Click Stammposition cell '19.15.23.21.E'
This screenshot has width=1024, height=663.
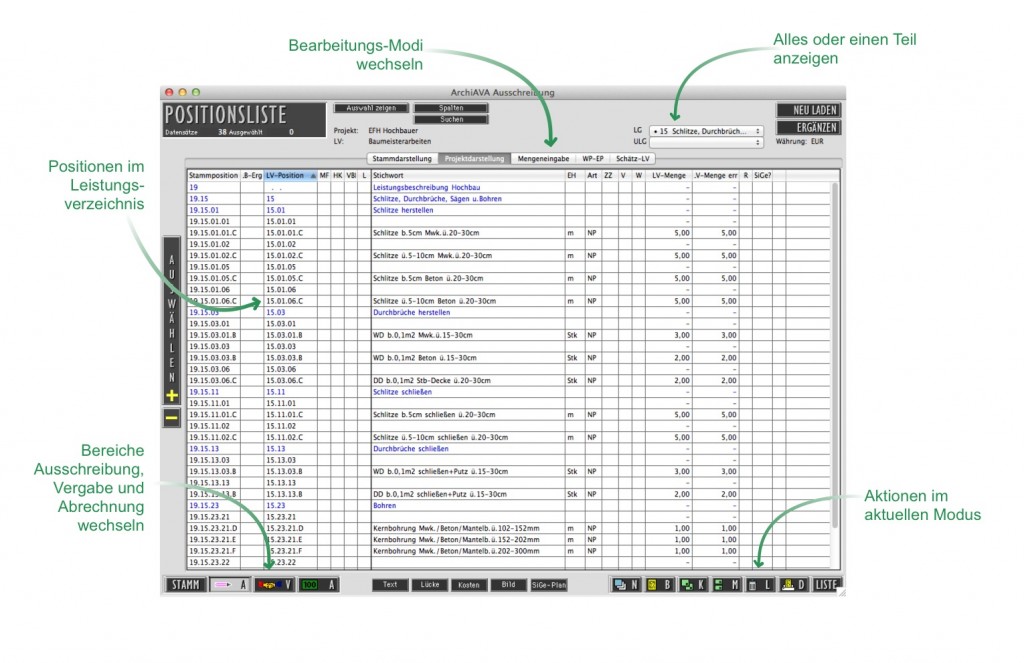[x=214, y=540]
